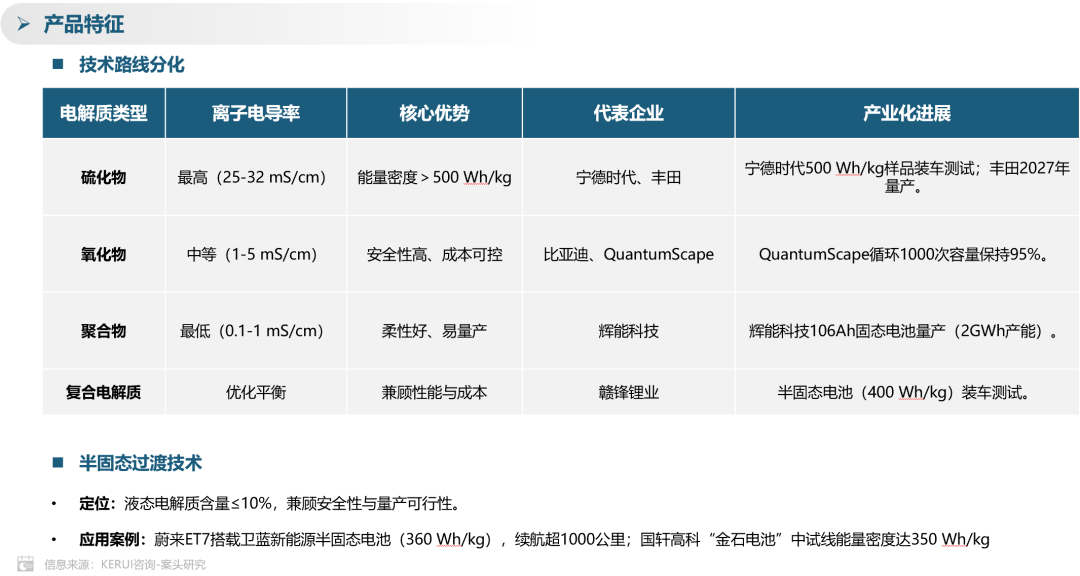Click the 离子电导率 column header
This screenshot has width=1080, height=576.
(x=256, y=113)
